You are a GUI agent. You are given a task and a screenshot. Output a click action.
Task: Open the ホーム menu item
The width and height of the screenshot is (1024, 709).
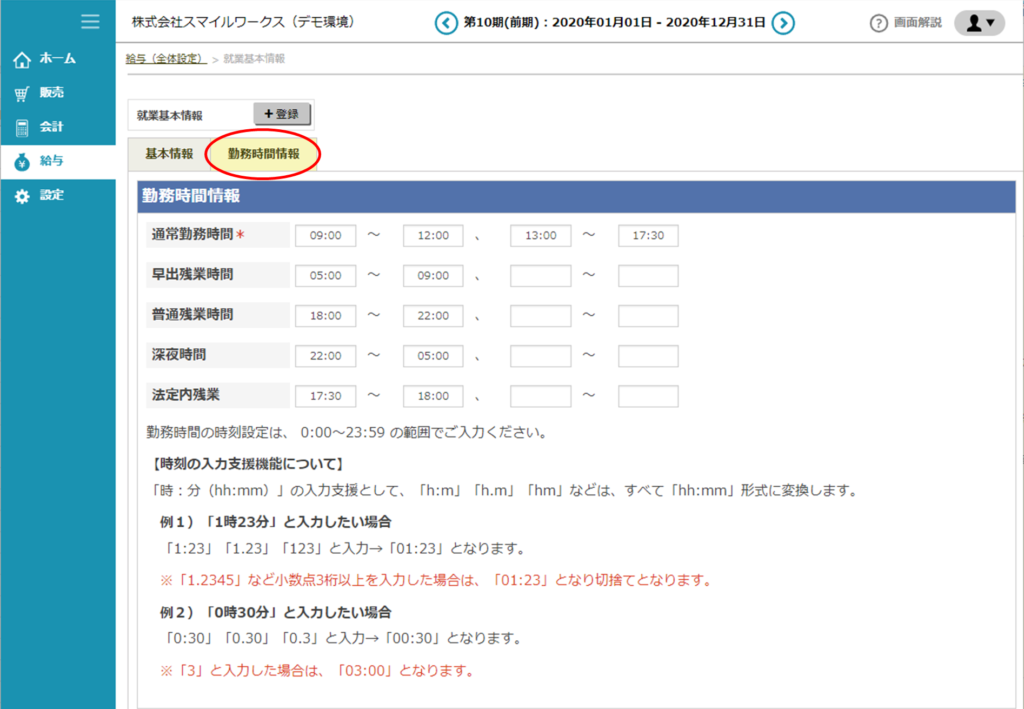tap(58, 59)
